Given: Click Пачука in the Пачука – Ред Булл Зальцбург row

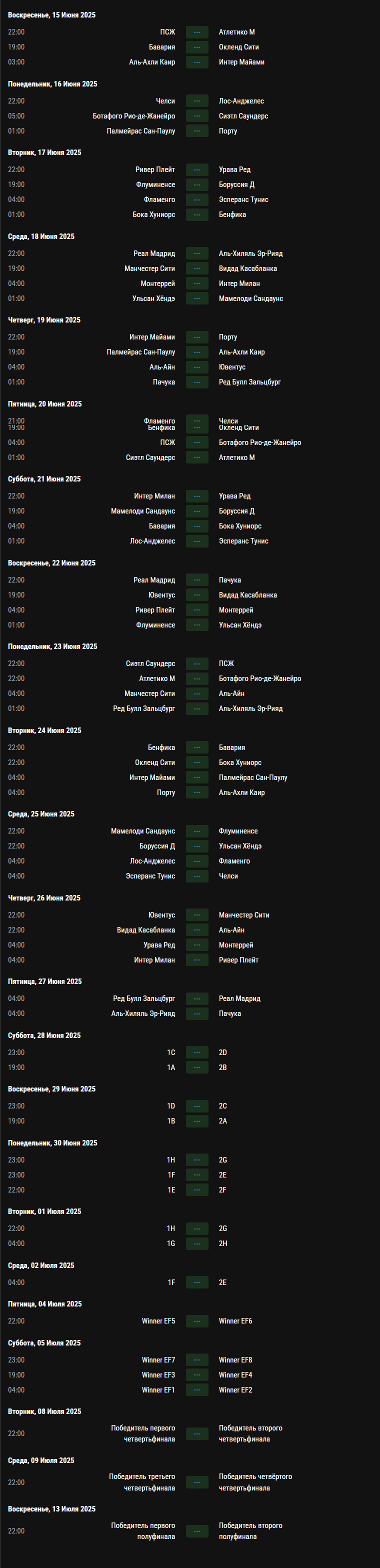Looking at the screenshot, I should tap(164, 382).
